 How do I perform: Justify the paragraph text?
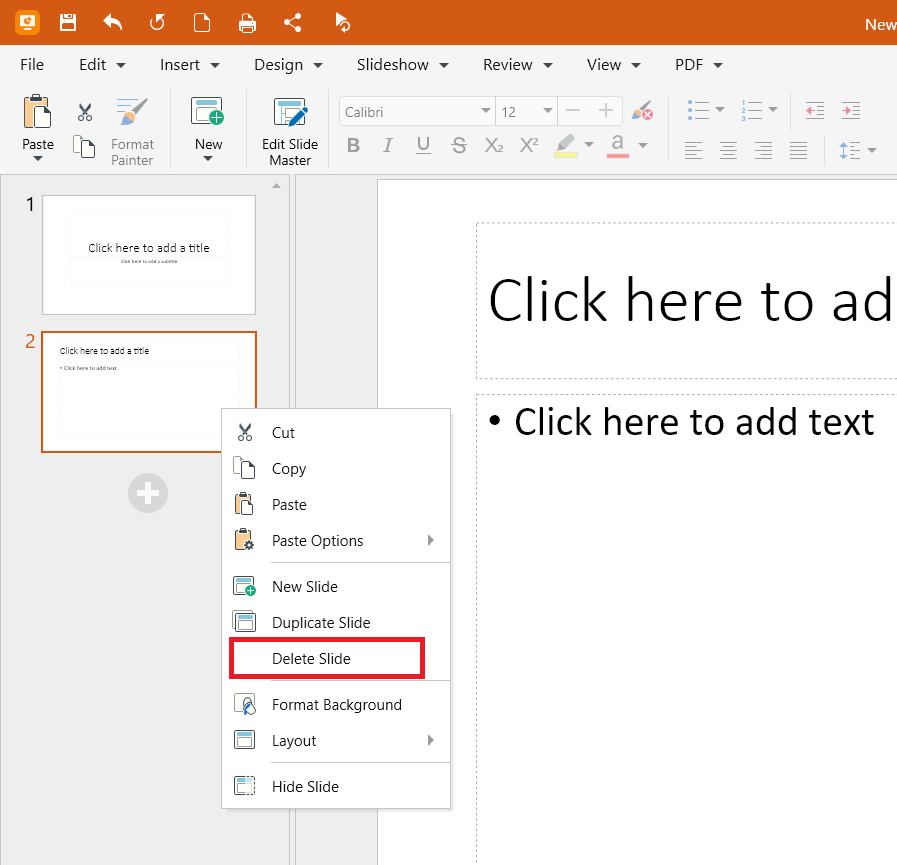point(798,150)
